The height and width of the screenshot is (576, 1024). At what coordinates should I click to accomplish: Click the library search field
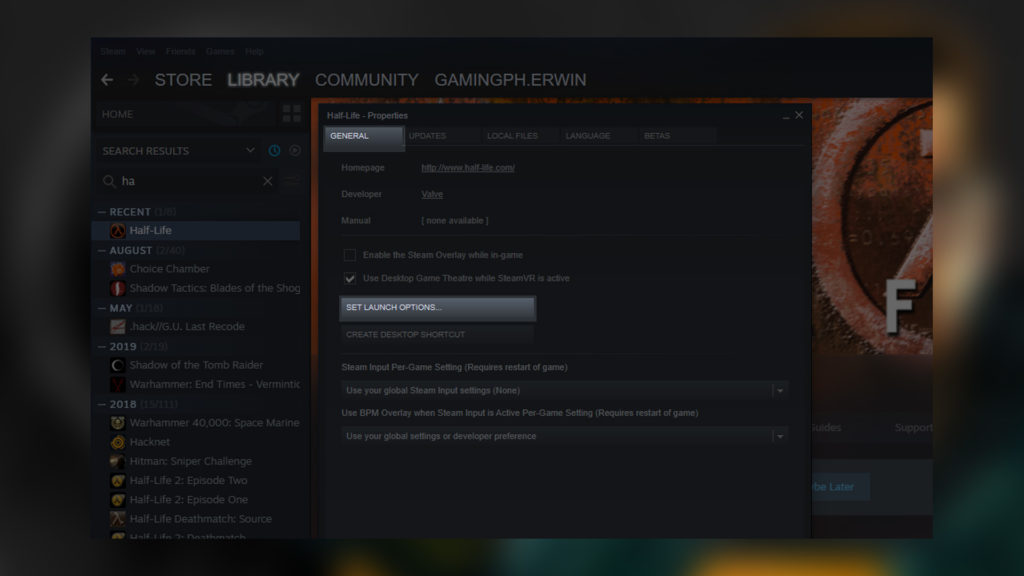coord(187,181)
